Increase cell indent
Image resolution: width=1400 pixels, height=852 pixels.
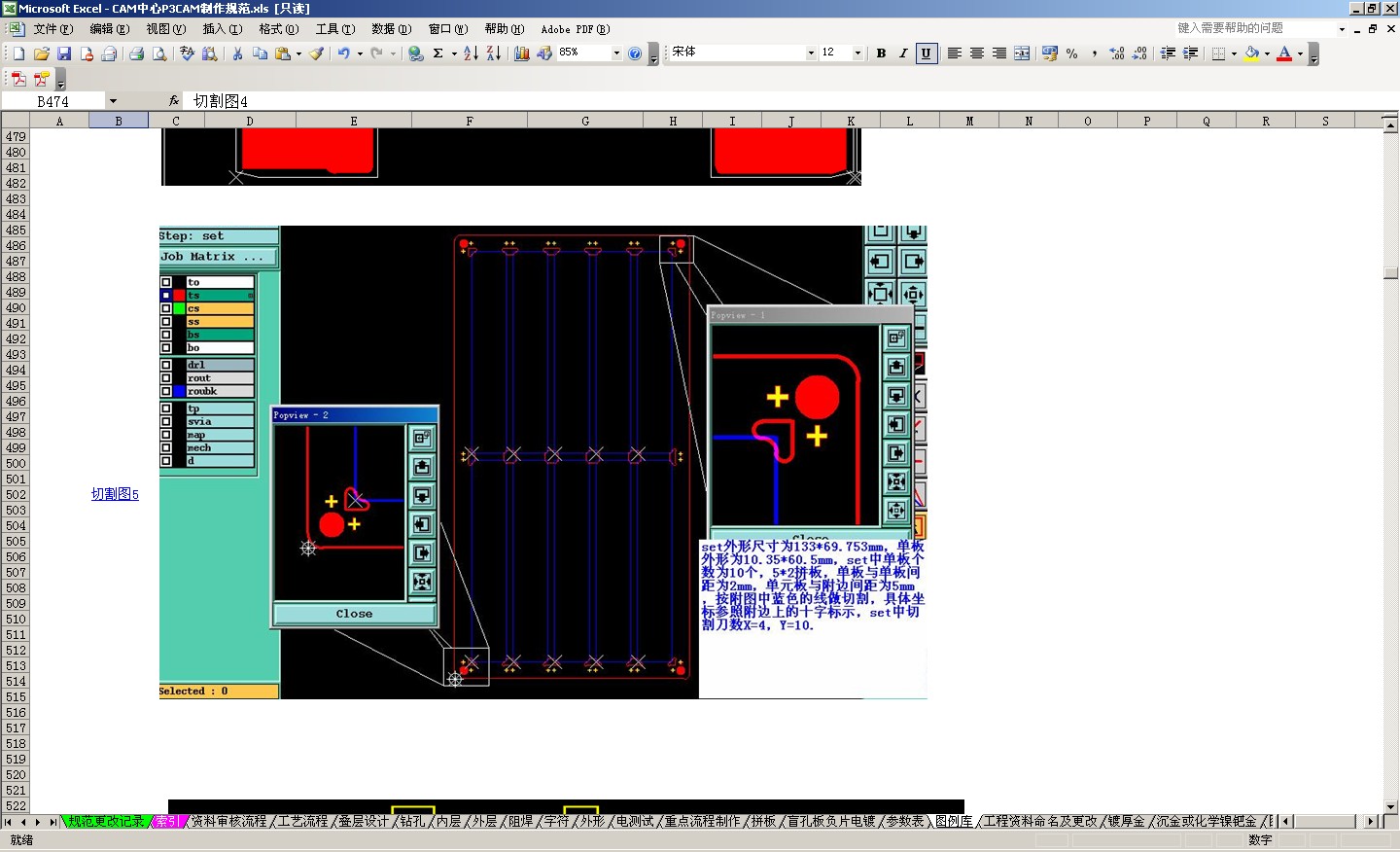pos(1191,53)
